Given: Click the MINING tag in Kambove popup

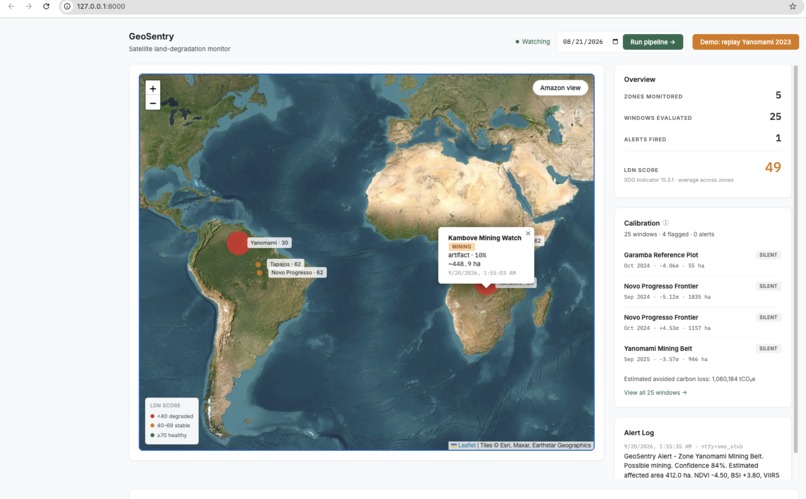Looking at the screenshot, I should pyautogui.click(x=461, y=247).
